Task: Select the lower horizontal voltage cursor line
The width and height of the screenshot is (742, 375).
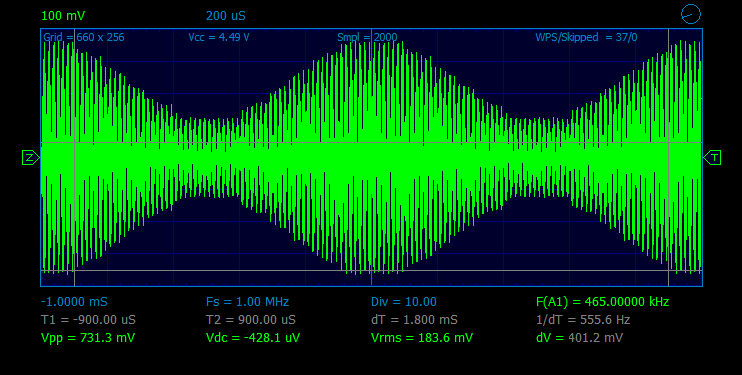Action: pyautogui.click(x=371, y=271)
